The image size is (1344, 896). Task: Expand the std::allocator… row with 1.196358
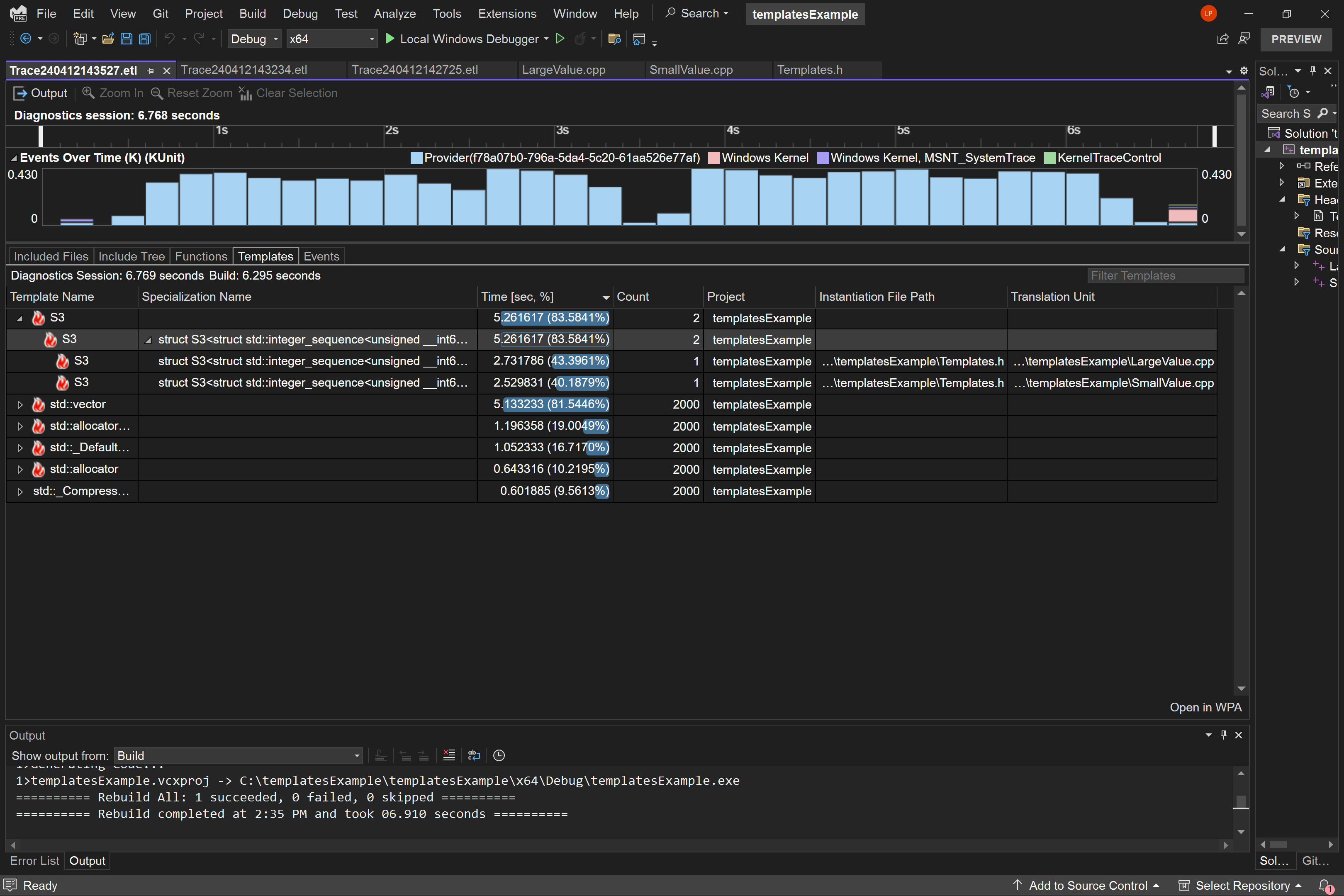click(19, 426)
